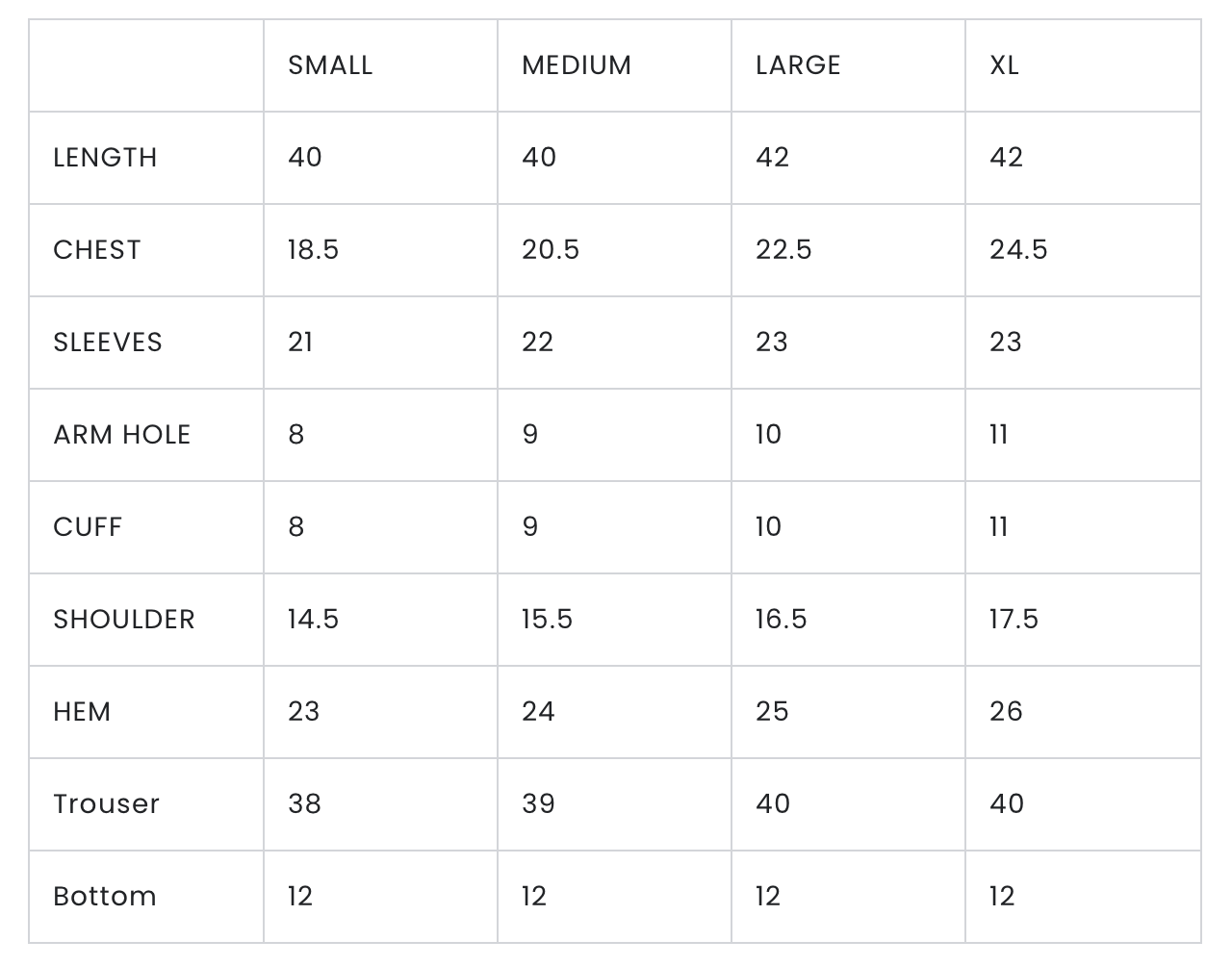Screen dimensions: 1232x966
Task: Click the MEDIUM column header
Action: (577, 65)
